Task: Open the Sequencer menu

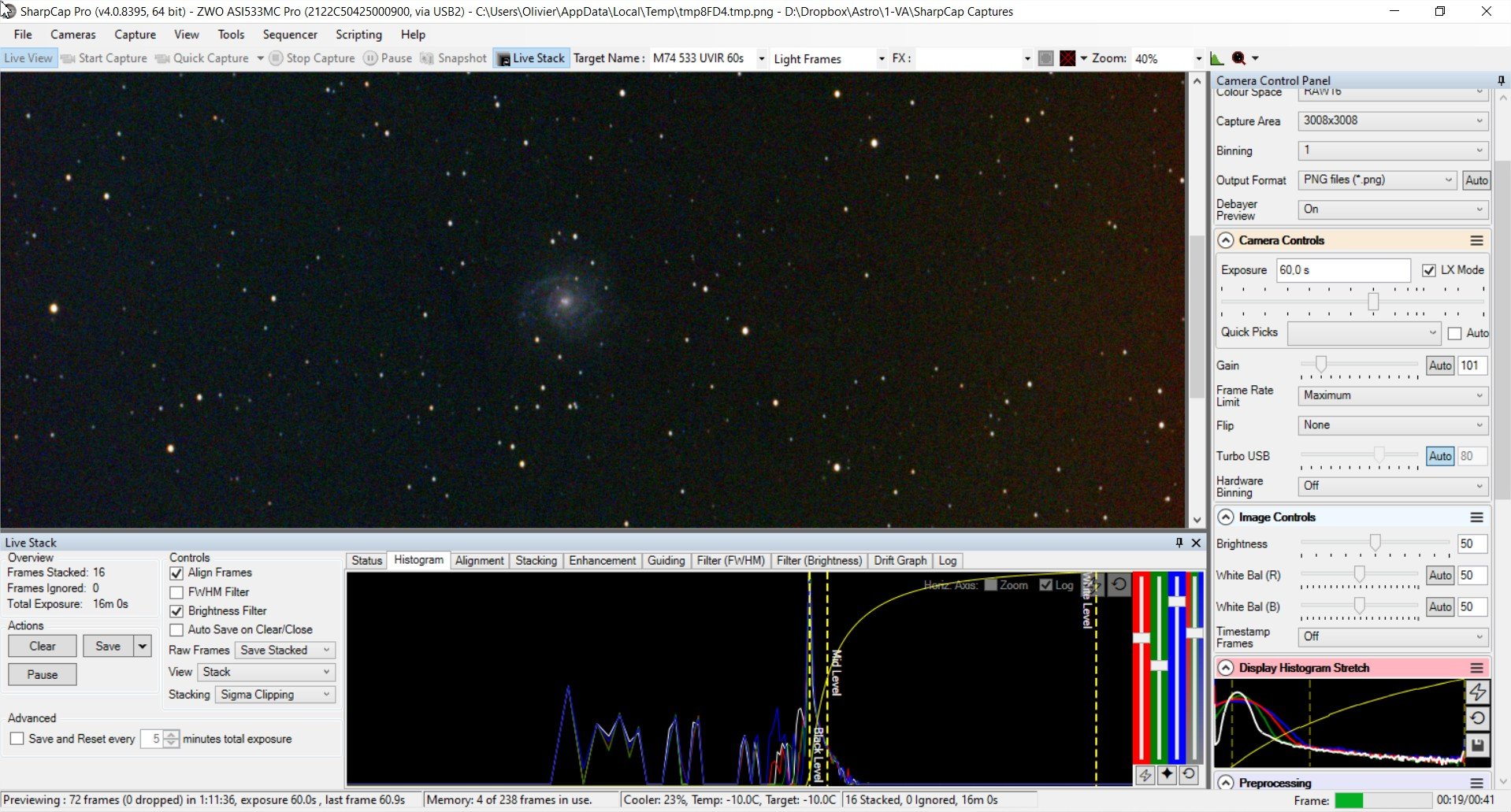Action: coord(290,35)
